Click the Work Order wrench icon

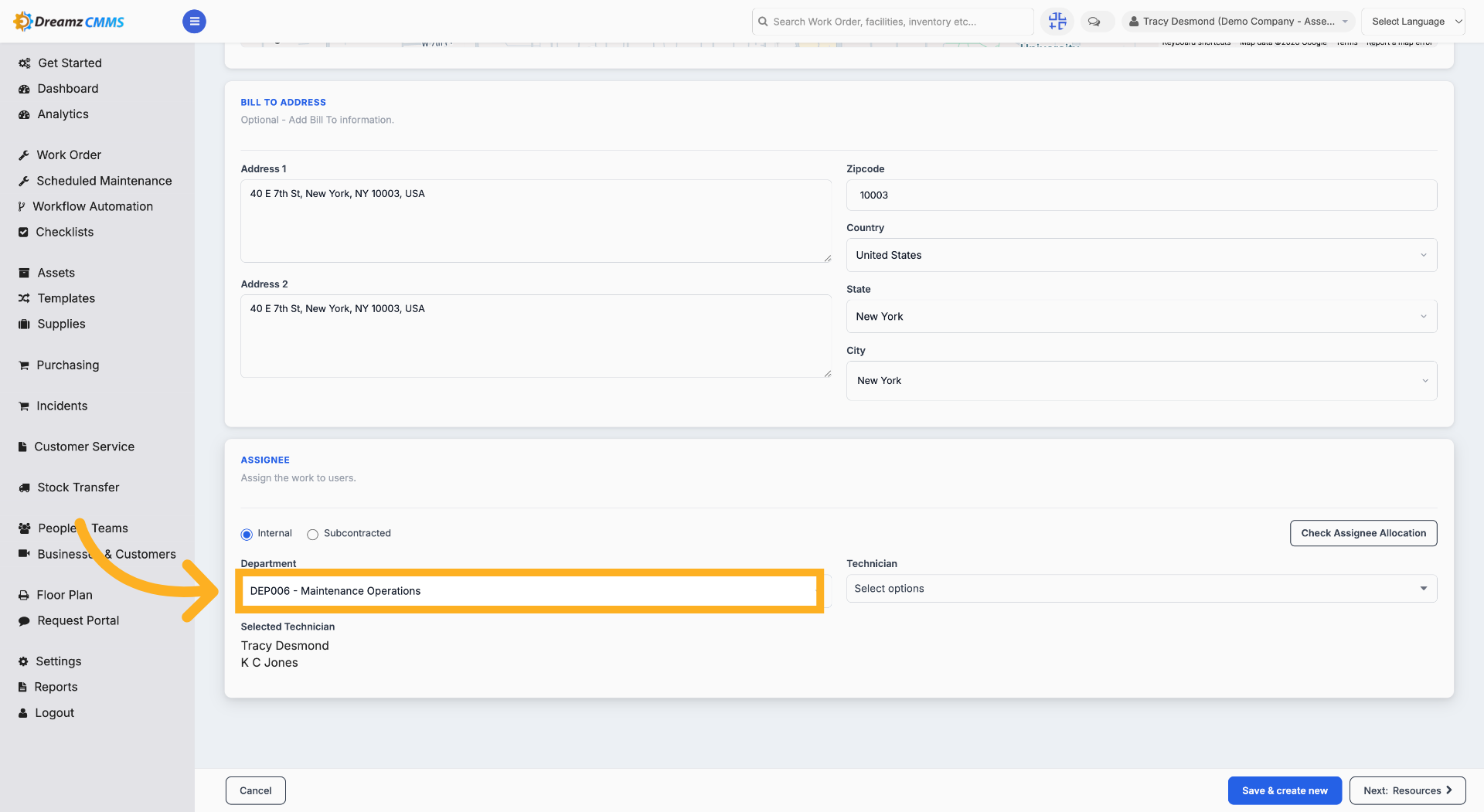tap(24, 155)
